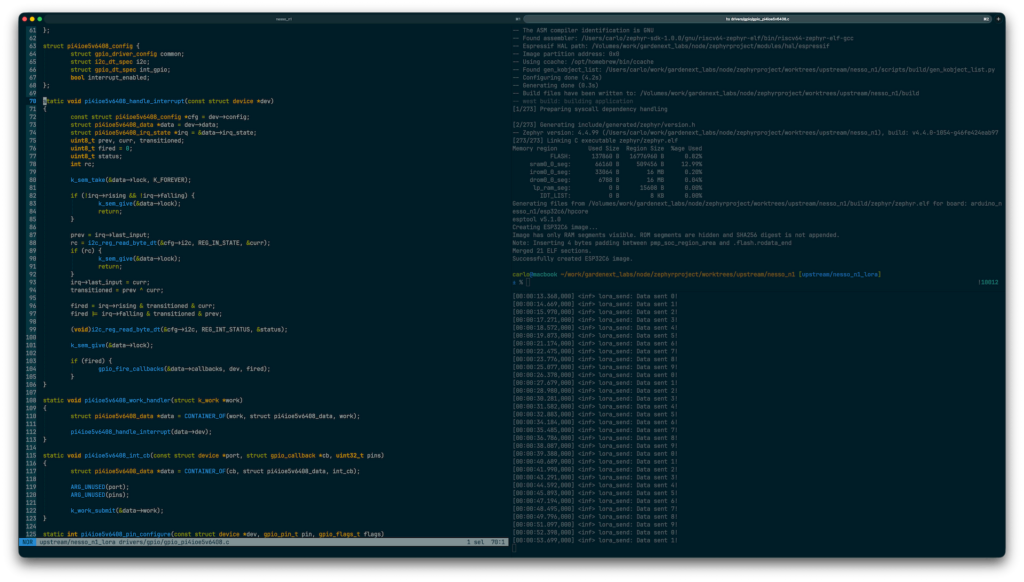
Task: Click the 70:1 cursor position in status line
Action: click(498, 542)
